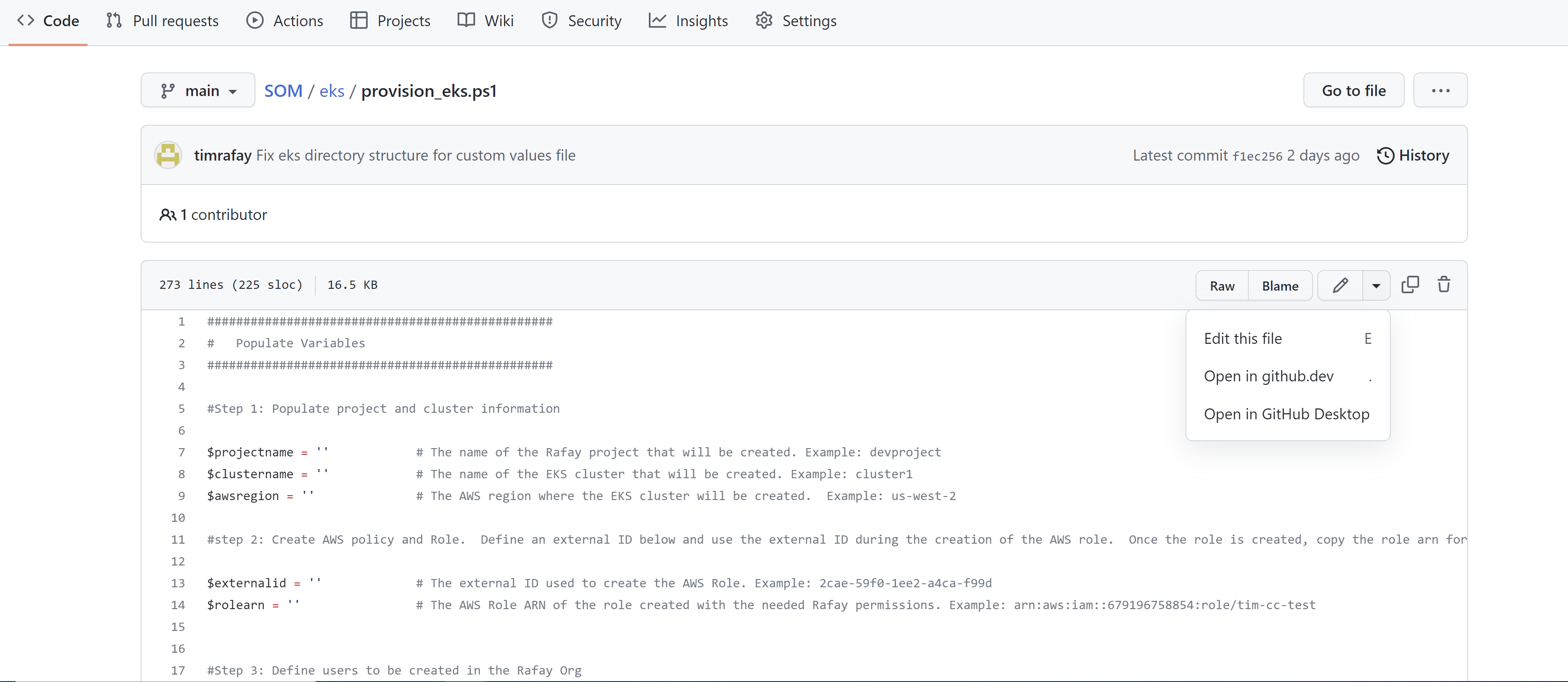The image size is (1568, 682).
Task: Open commit message Fix eks directory structure
Action: (x=416, y=155)
